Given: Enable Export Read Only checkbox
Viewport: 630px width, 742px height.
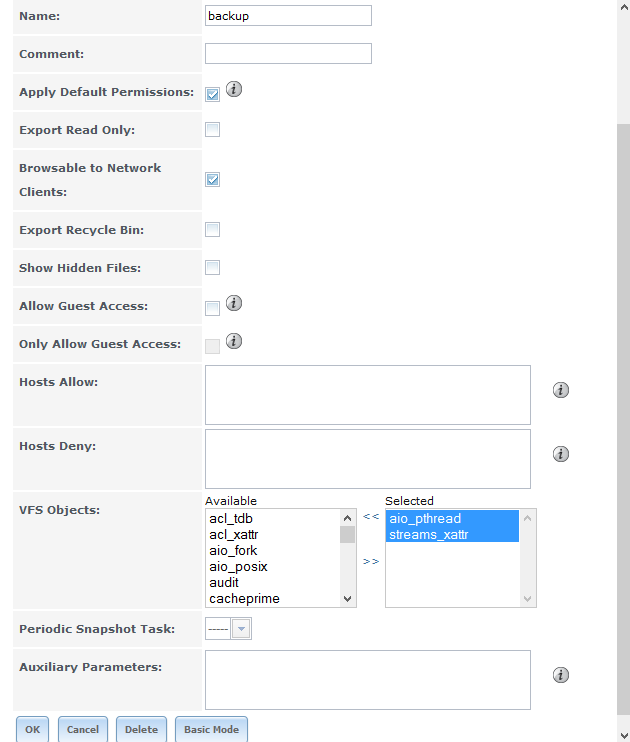Looking at the screenshot, I should coord(213,130).
